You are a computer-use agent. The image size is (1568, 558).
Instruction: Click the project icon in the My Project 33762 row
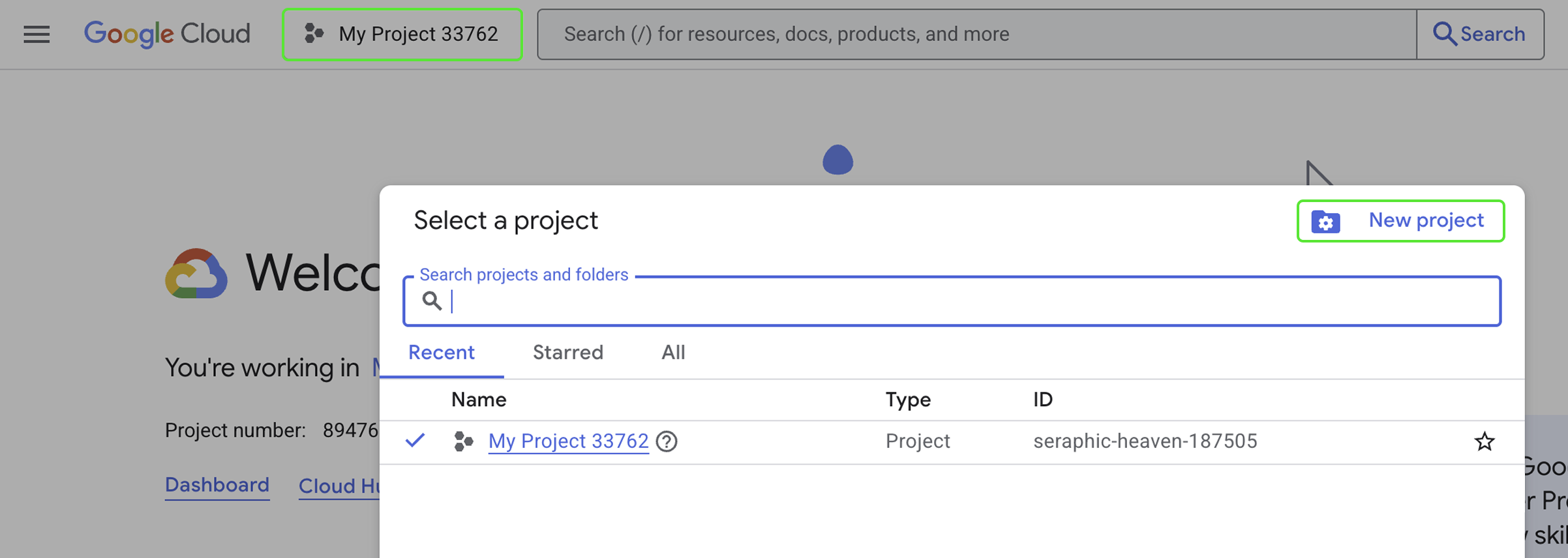pyautogui.click(x=463, y=442)
